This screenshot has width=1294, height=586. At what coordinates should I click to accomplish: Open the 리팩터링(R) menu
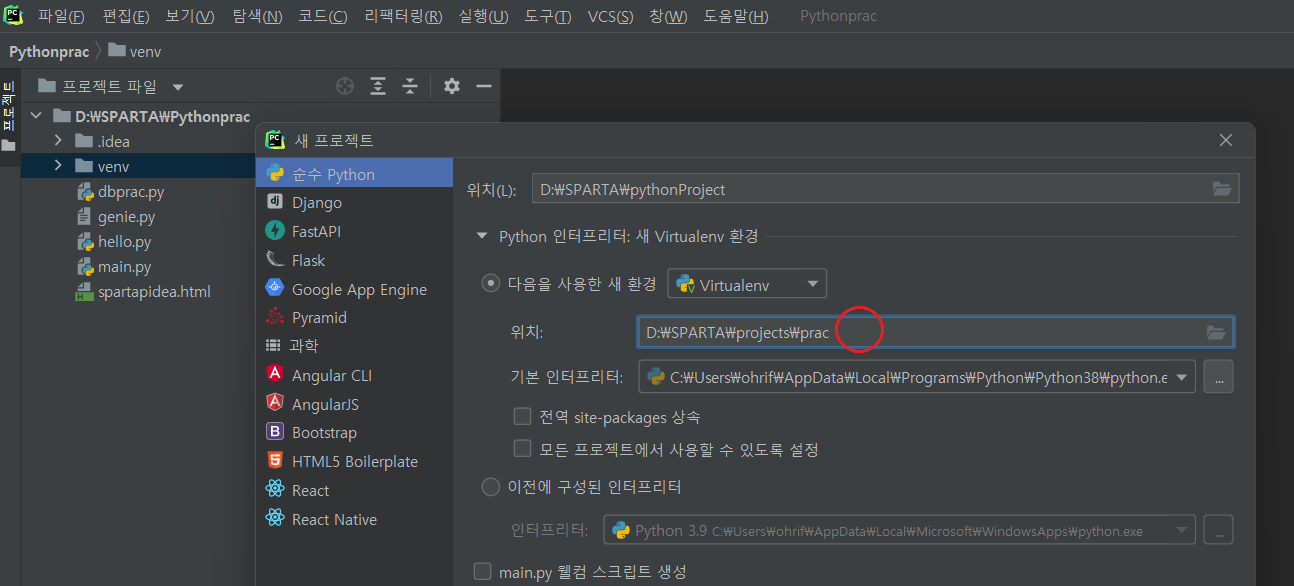403,17
